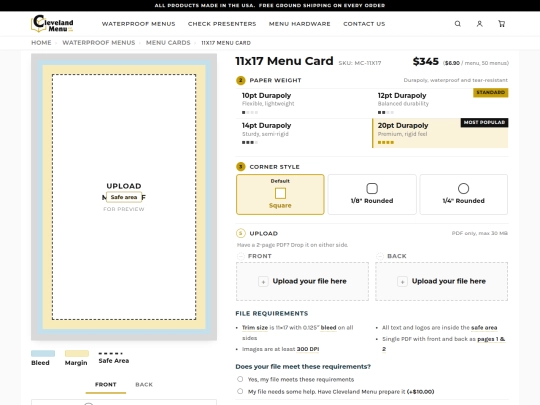Open the search icon in header

pos(457,24)
